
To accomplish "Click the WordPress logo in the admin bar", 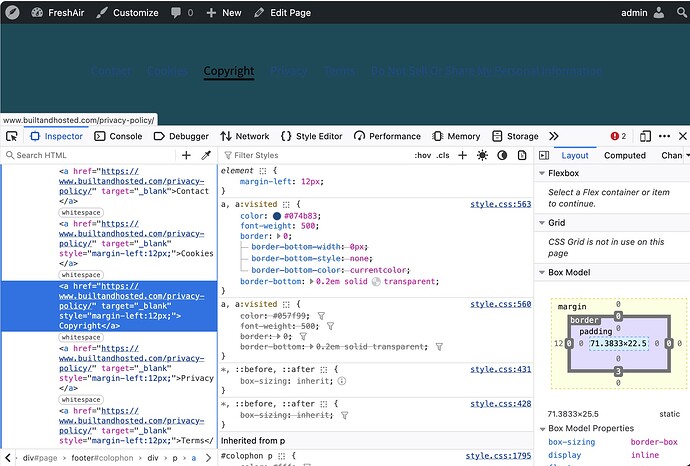I will (12, 12).
